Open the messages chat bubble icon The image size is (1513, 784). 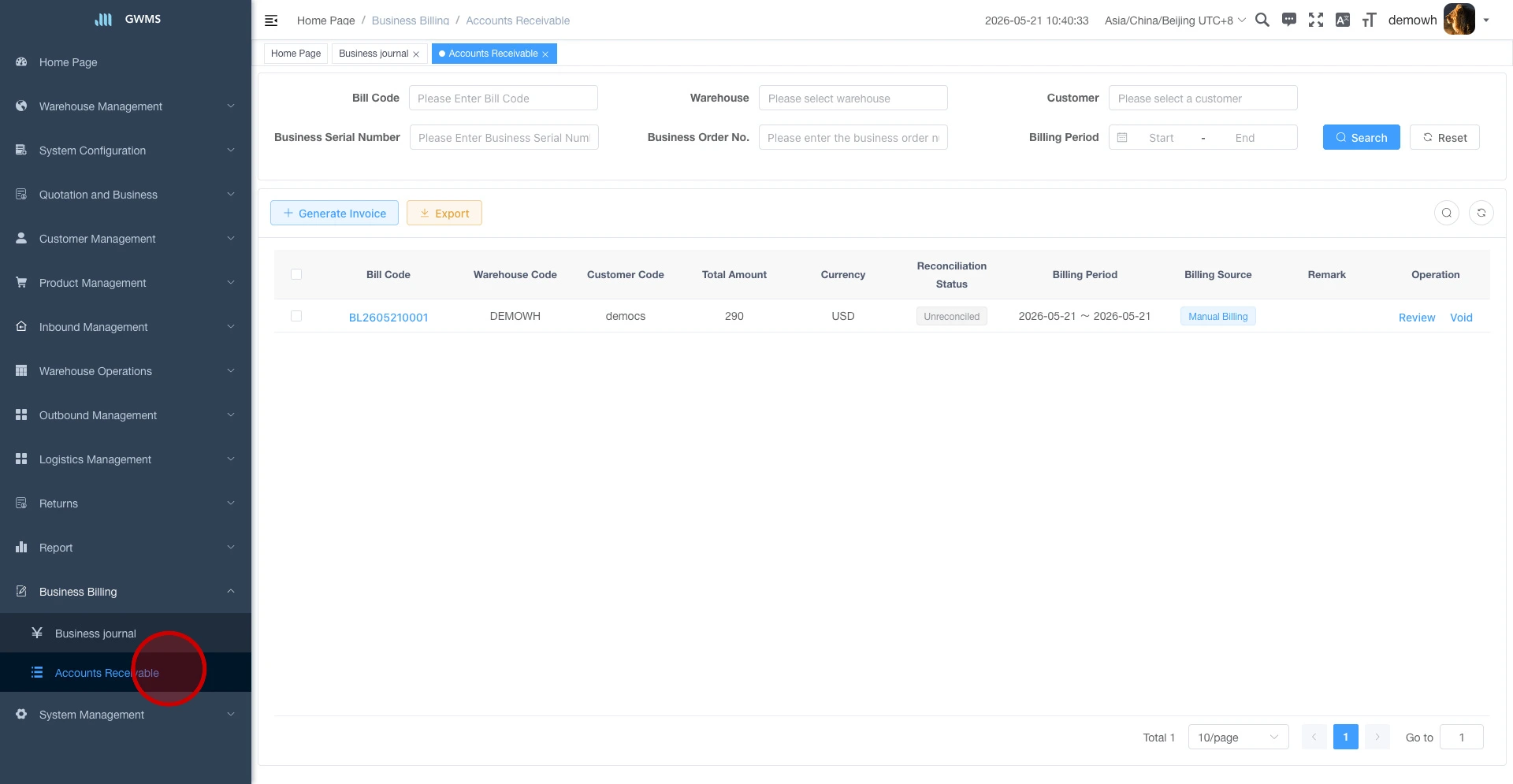click(x=1289, y=20)
